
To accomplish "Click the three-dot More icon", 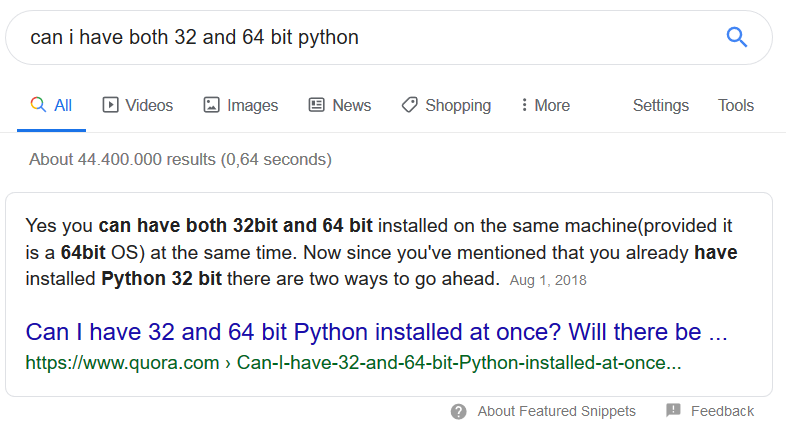I will (x=524, y=105).
